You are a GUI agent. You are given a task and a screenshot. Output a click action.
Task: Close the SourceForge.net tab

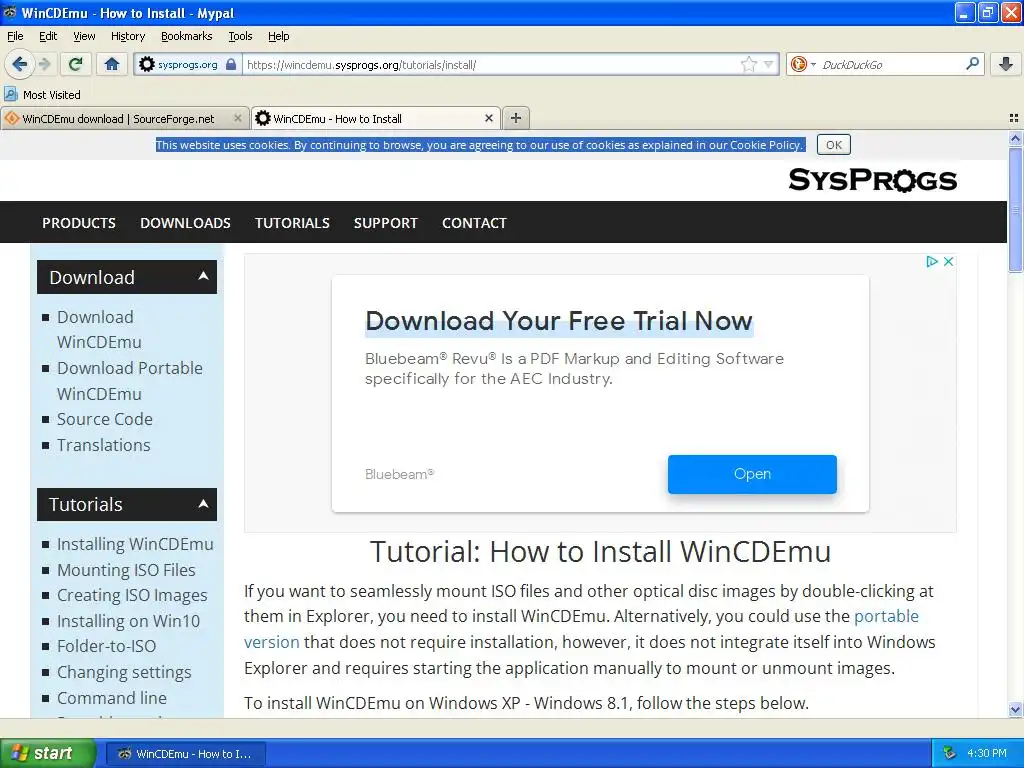(238, 118)
